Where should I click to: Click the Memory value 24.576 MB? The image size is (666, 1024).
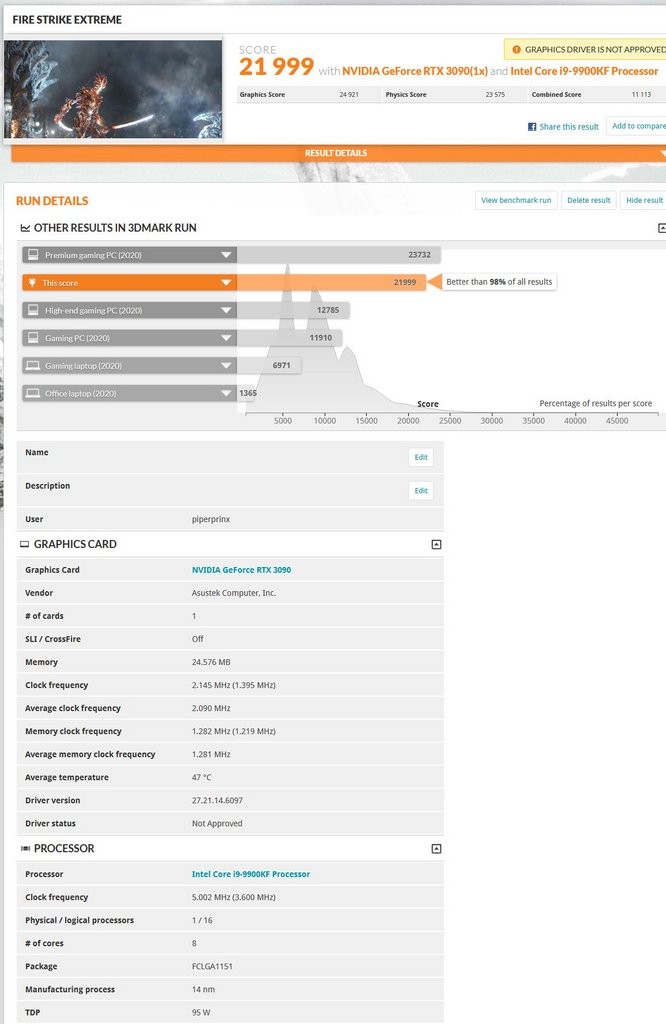pos(211,662)
